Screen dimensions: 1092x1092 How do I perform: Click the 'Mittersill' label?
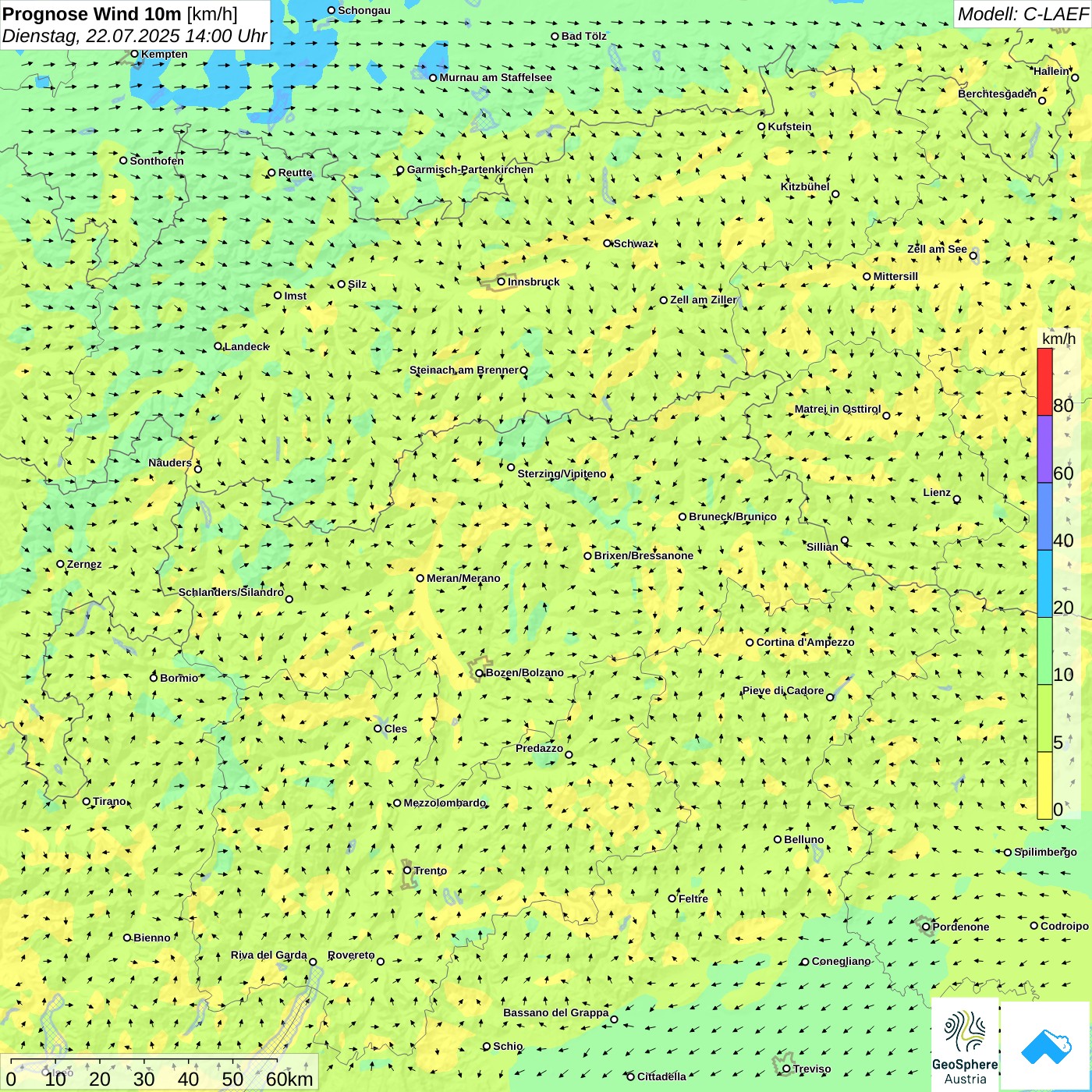click(x=895, y=276)
